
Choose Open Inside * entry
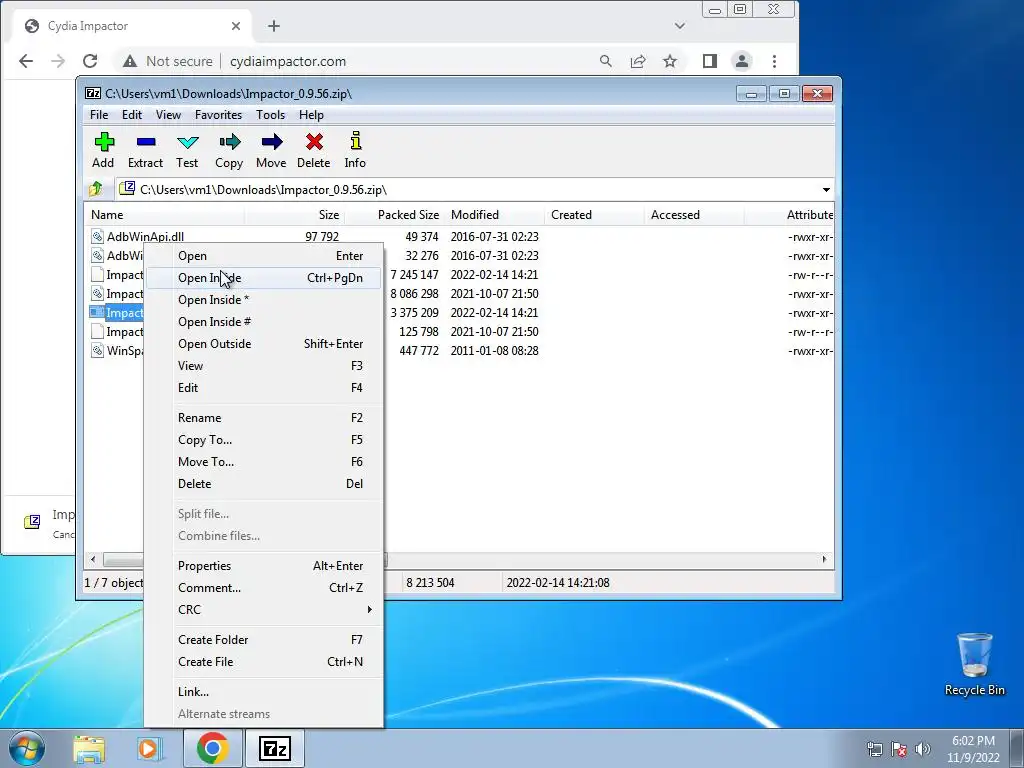pos(263,300)
